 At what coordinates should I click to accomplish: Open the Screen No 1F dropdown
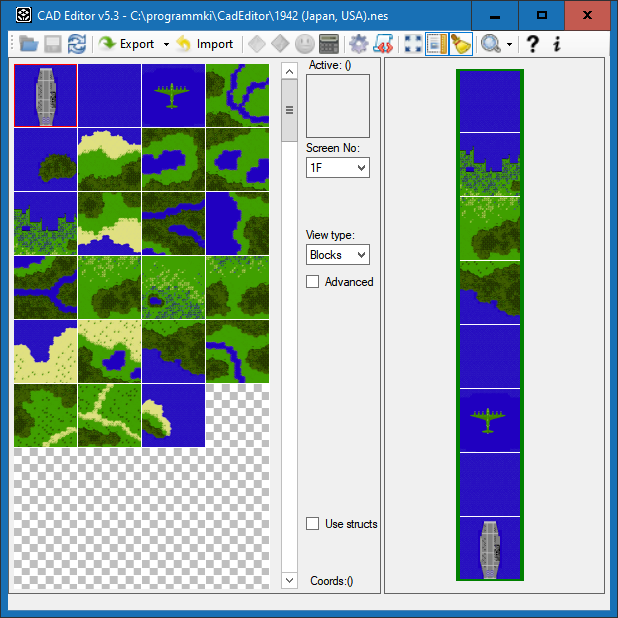(338, 168)
